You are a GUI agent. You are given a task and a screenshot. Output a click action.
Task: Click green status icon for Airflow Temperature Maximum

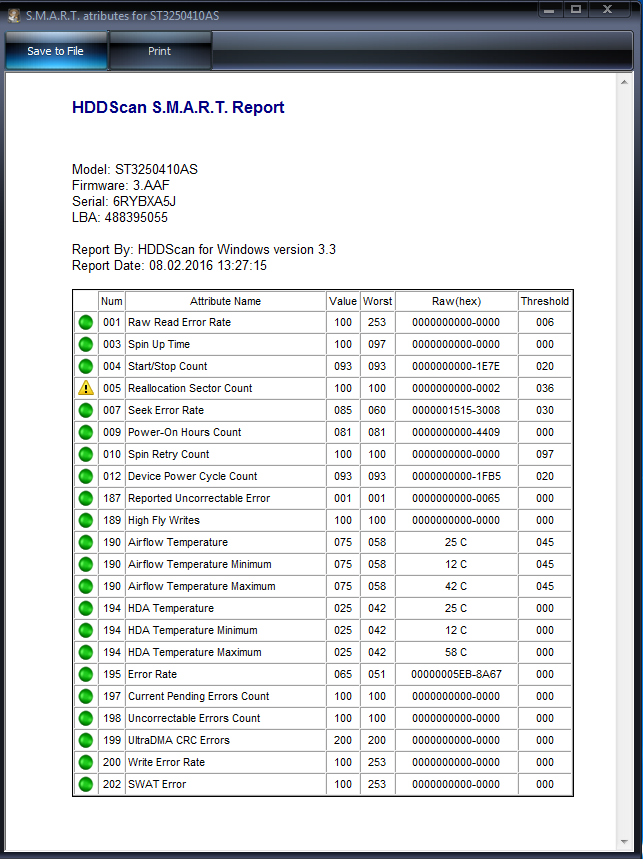(86, 586)
